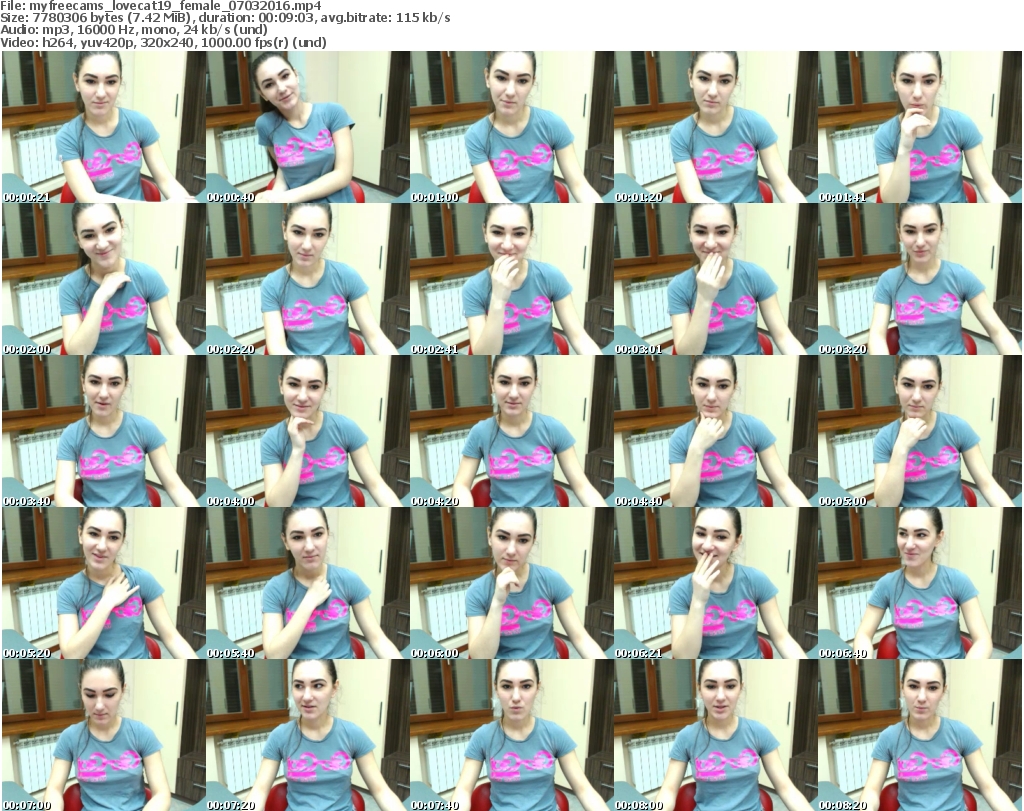Screen dimensions: 1024x811
Task: Choose the thumbnail stamped 00:07:20
Action: coord(308,735)
